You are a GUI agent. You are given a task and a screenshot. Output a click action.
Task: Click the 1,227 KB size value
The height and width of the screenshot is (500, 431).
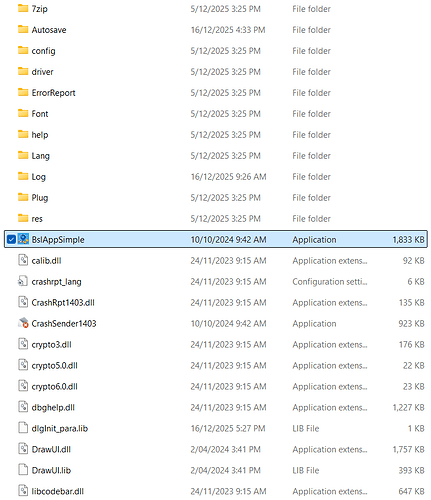point(408,408)
